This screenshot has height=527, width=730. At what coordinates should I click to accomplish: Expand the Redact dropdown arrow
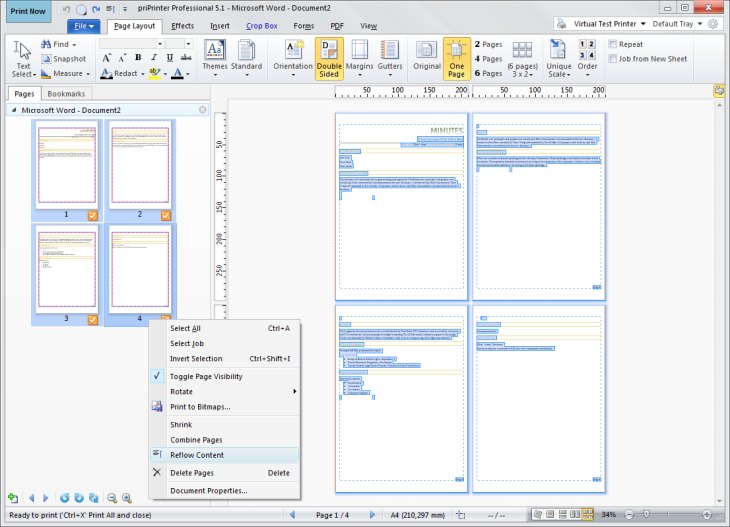point(142,74)
